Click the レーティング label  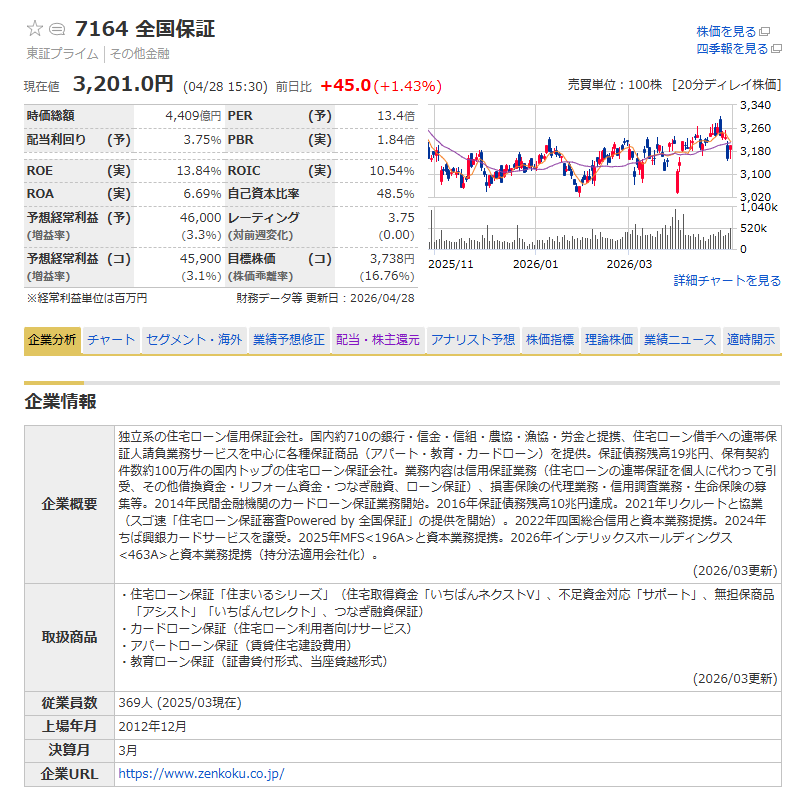pyautogui.click(x=264, y=217)
